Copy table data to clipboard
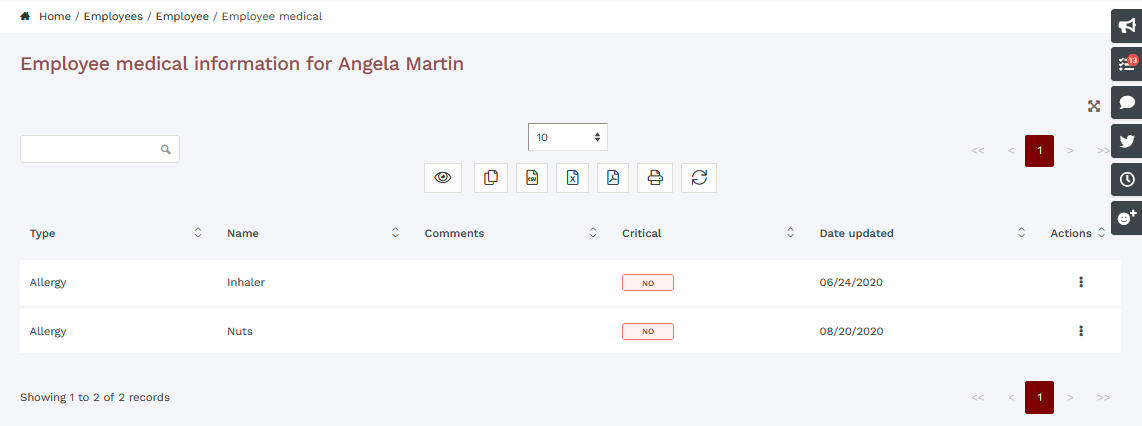 [490, 178]
